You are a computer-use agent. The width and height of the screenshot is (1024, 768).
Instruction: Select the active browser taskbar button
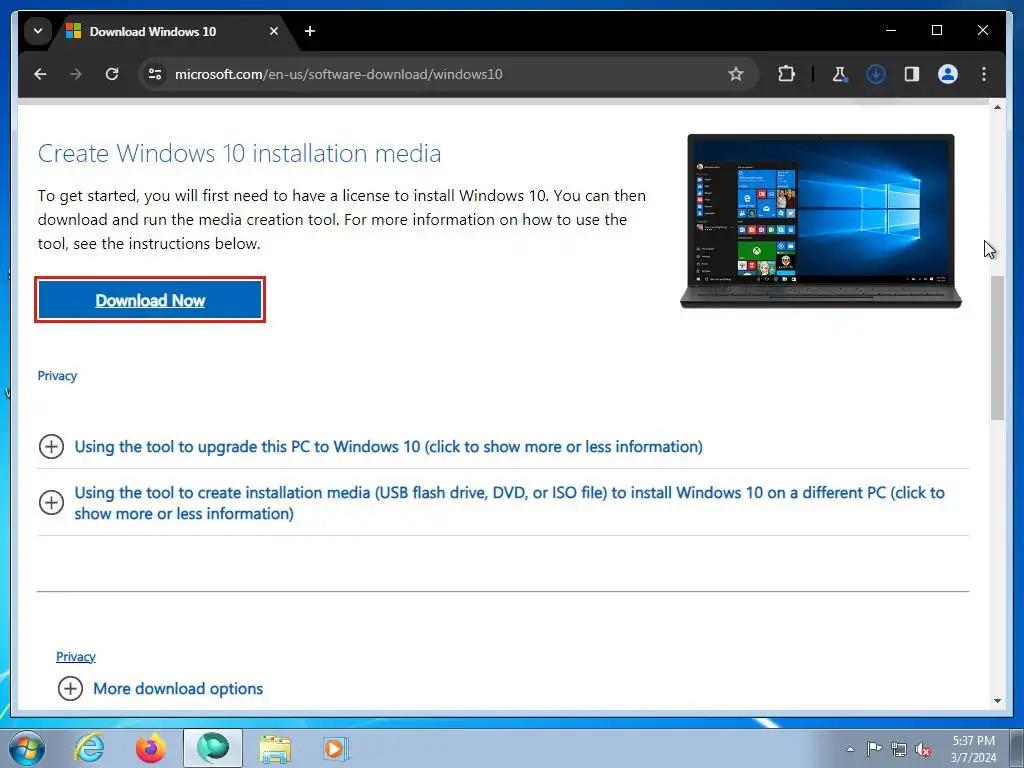click(x=213, y=748)
